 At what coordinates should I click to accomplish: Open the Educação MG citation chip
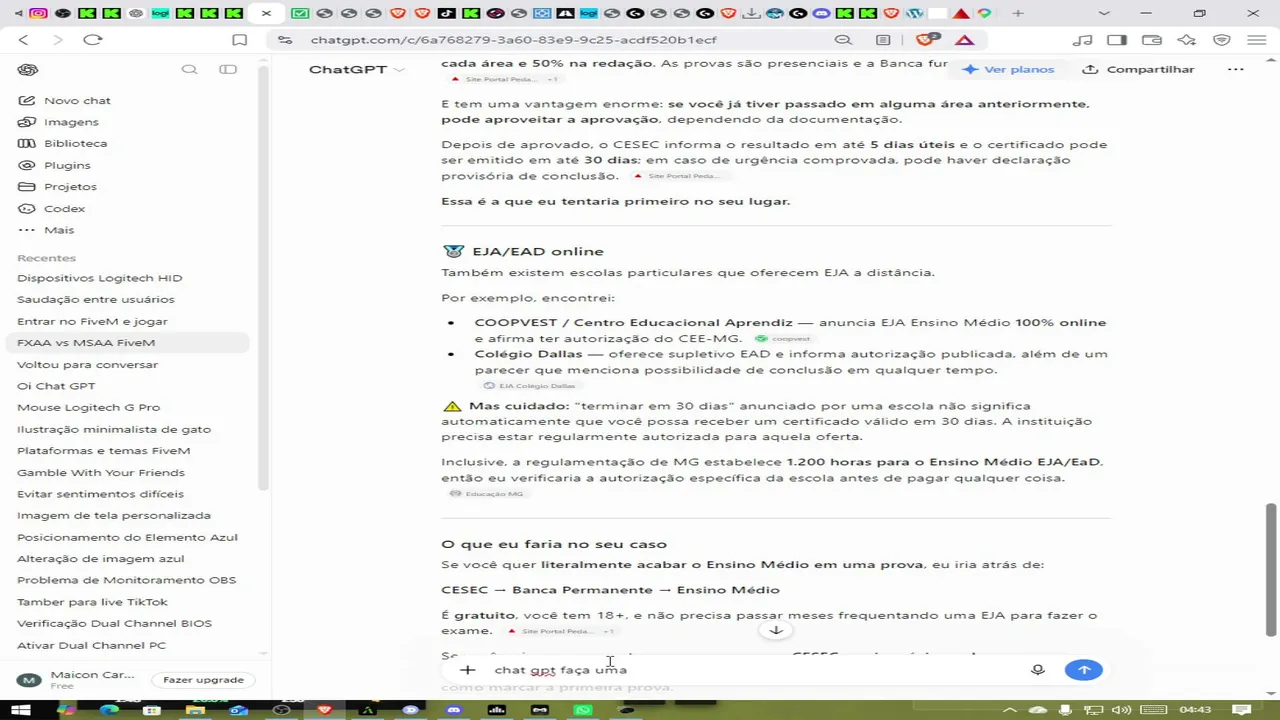[x=487, y=494]
